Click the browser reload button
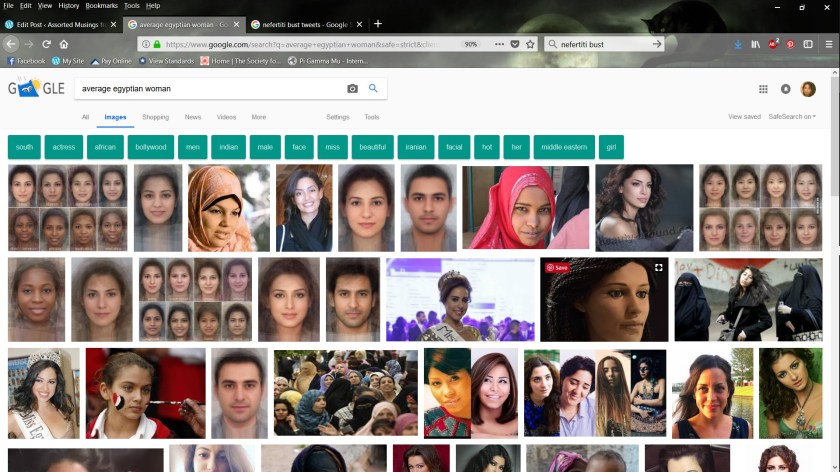The width and height of the screenshot is (840, 472). pos(46,44)
